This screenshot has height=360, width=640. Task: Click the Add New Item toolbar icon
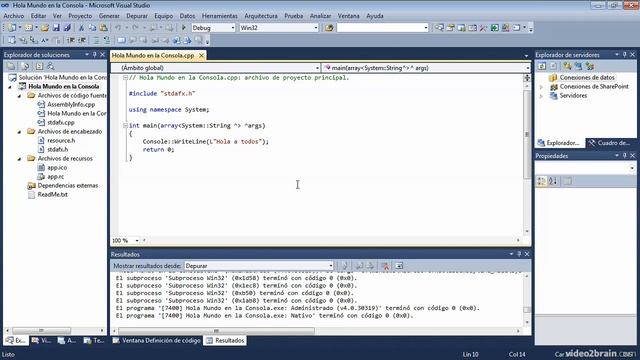[28, 28]
